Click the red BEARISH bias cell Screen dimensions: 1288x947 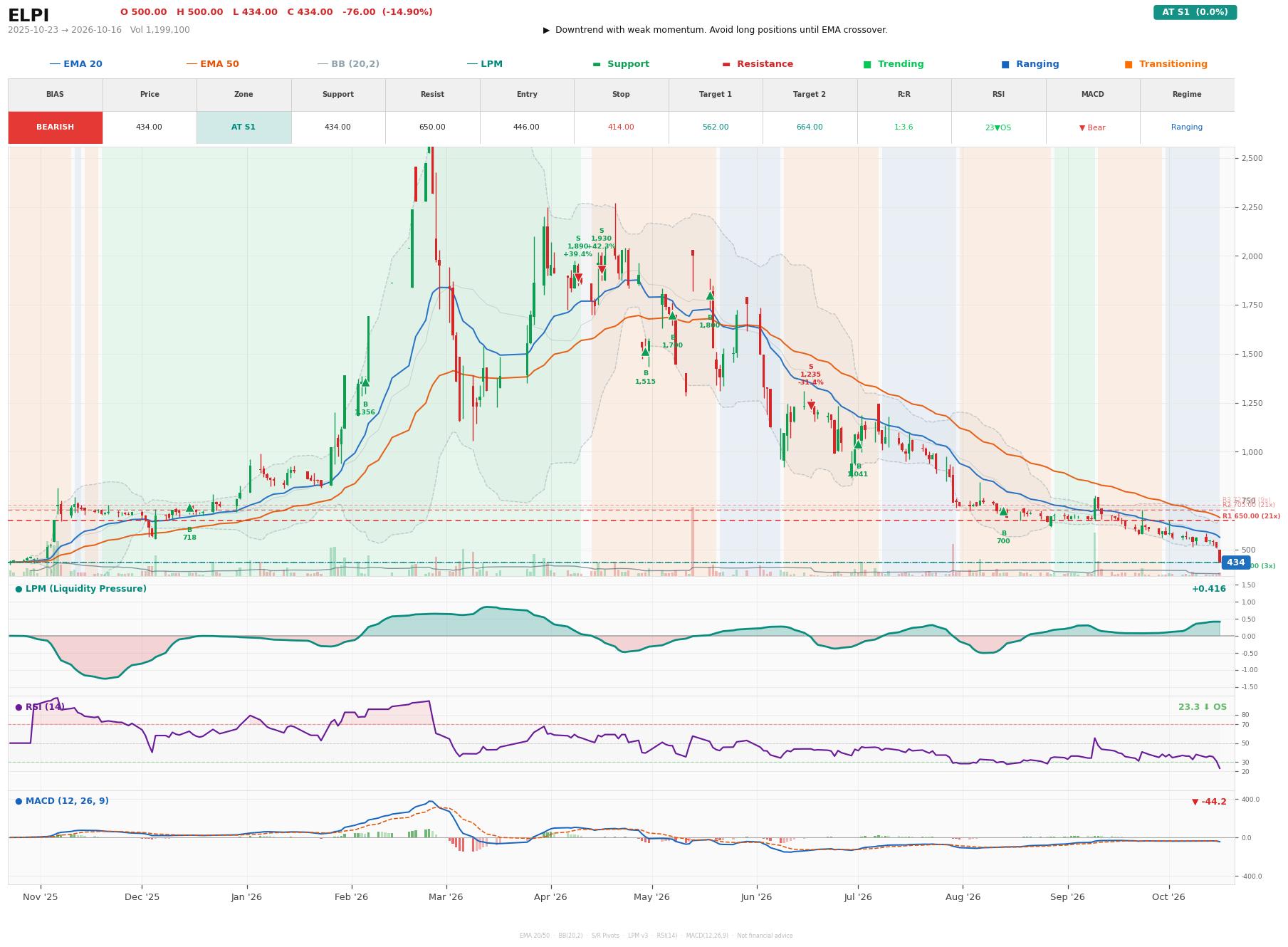point(56,127)
